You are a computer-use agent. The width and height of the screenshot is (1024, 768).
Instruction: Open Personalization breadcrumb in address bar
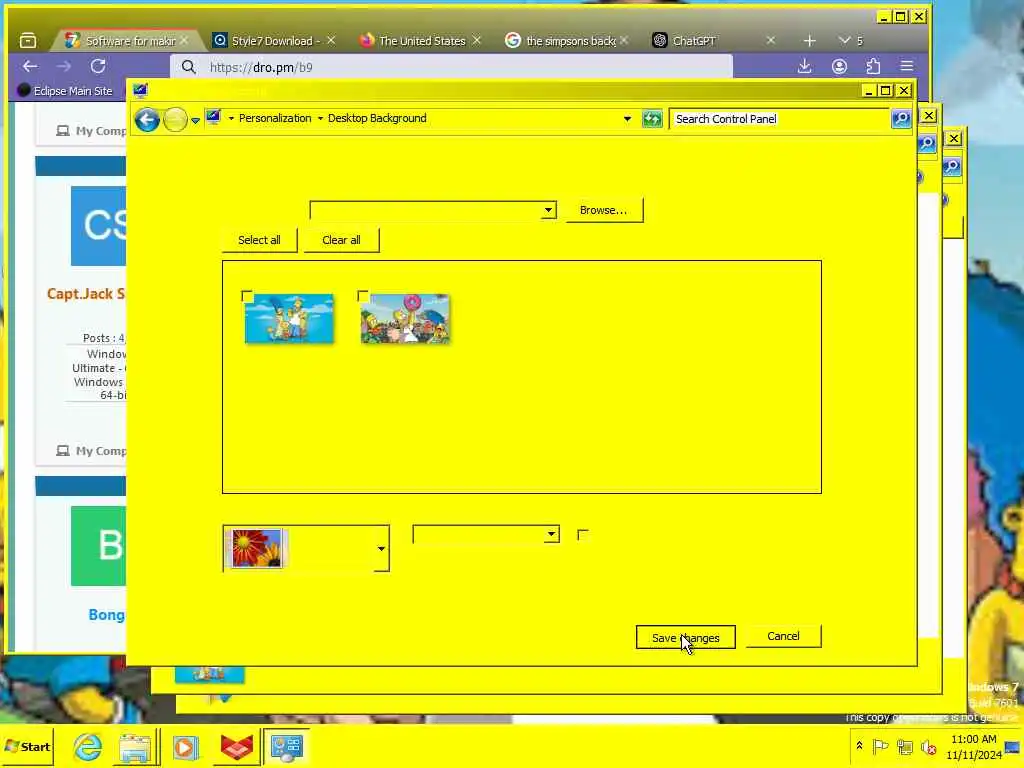point(275,118)
